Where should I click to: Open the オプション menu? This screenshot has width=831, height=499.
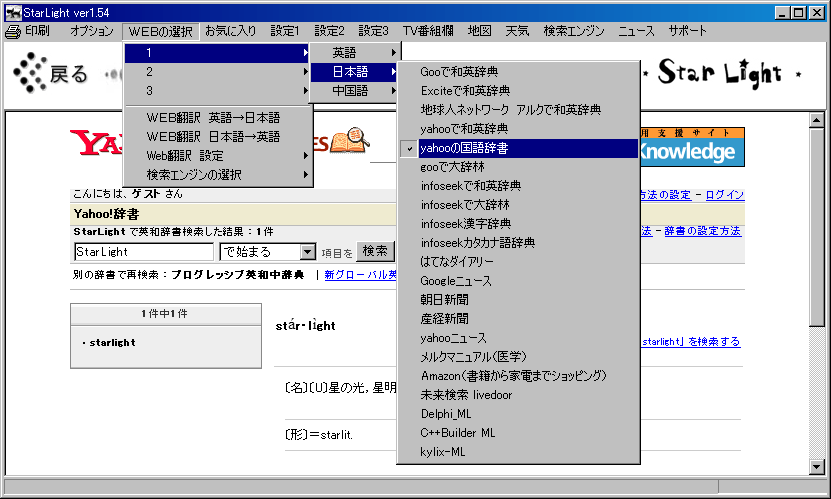[92, 31]
